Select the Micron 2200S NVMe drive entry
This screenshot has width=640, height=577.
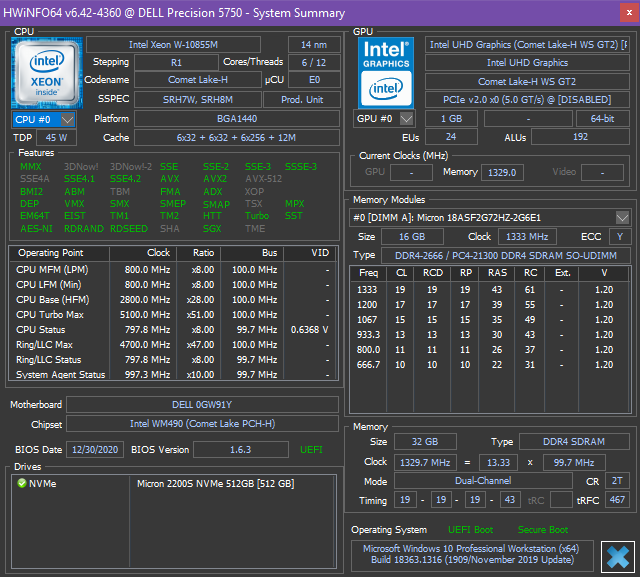coord(215,484)
